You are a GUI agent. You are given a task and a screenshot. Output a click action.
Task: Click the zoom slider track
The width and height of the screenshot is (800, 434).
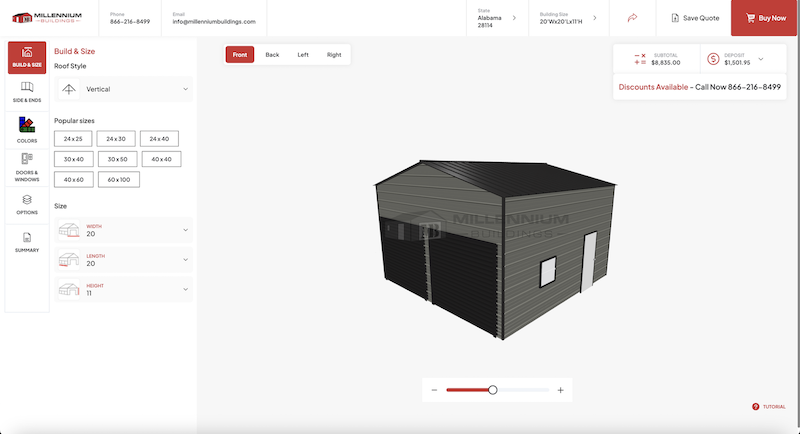pyautogui.click(x=522, y=390)
